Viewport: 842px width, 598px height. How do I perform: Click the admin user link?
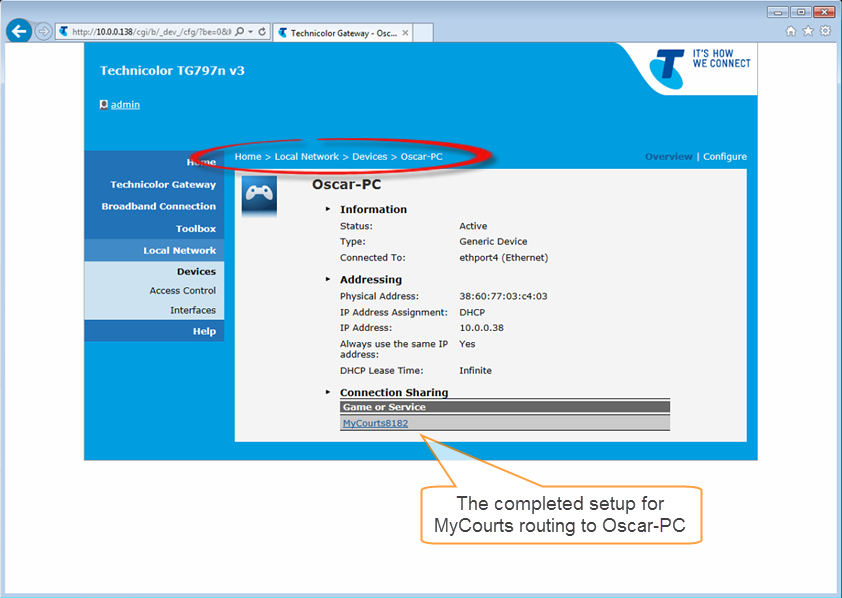coord(125,104)
